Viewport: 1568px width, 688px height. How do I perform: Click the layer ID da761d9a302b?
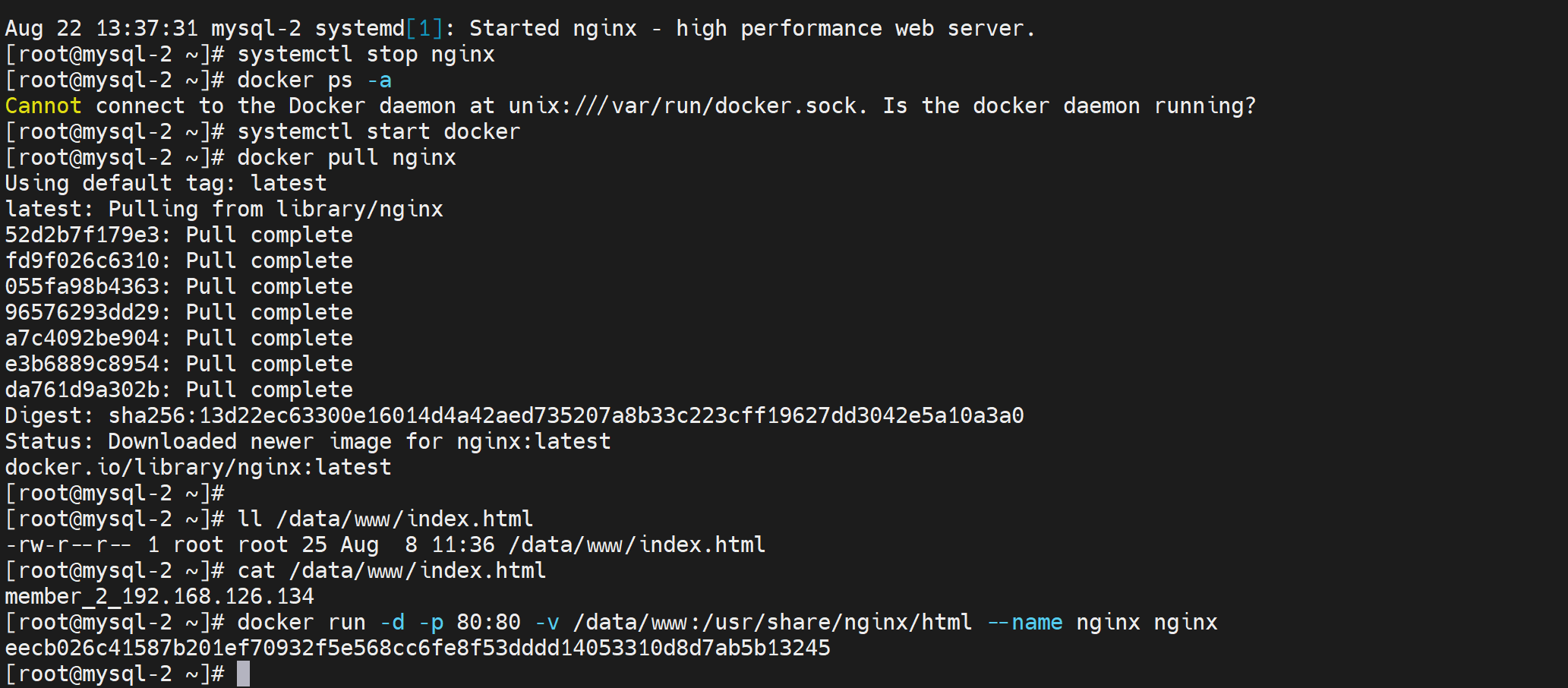83,390
